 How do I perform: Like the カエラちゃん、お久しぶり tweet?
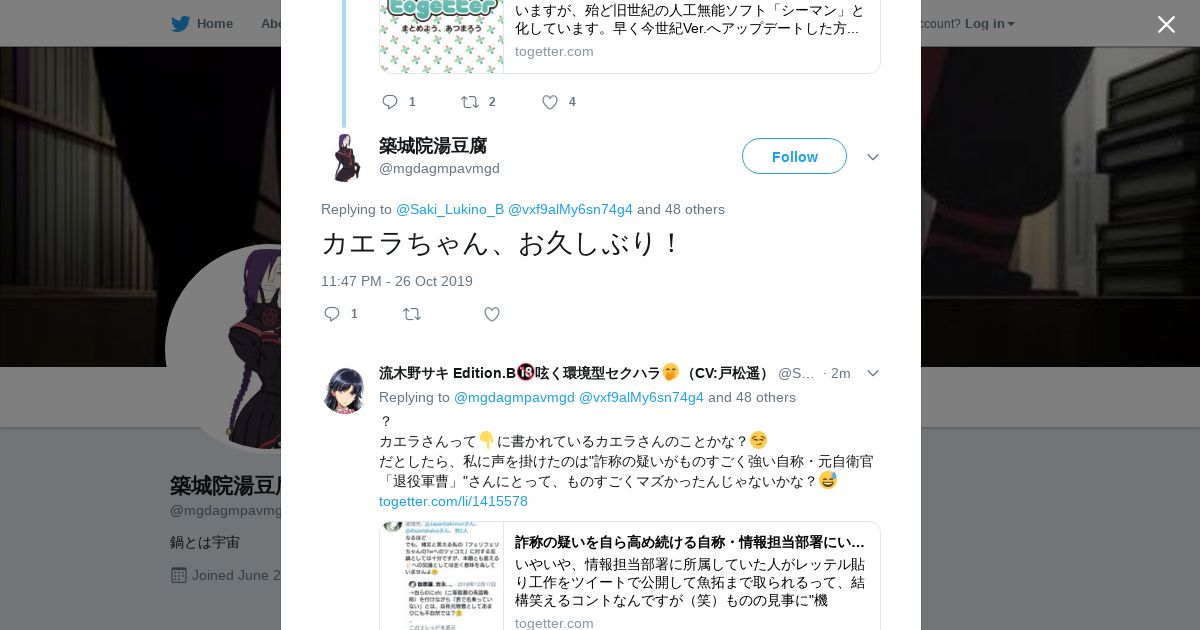click(492, 314)
